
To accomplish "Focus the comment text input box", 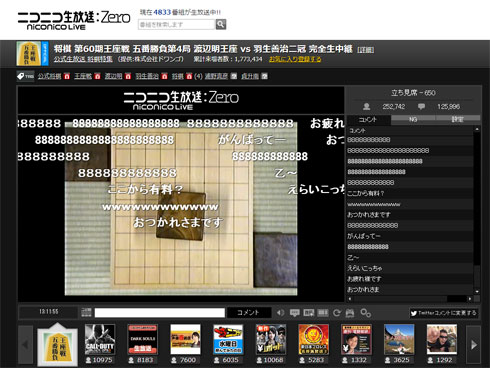I will pos(160,313).
